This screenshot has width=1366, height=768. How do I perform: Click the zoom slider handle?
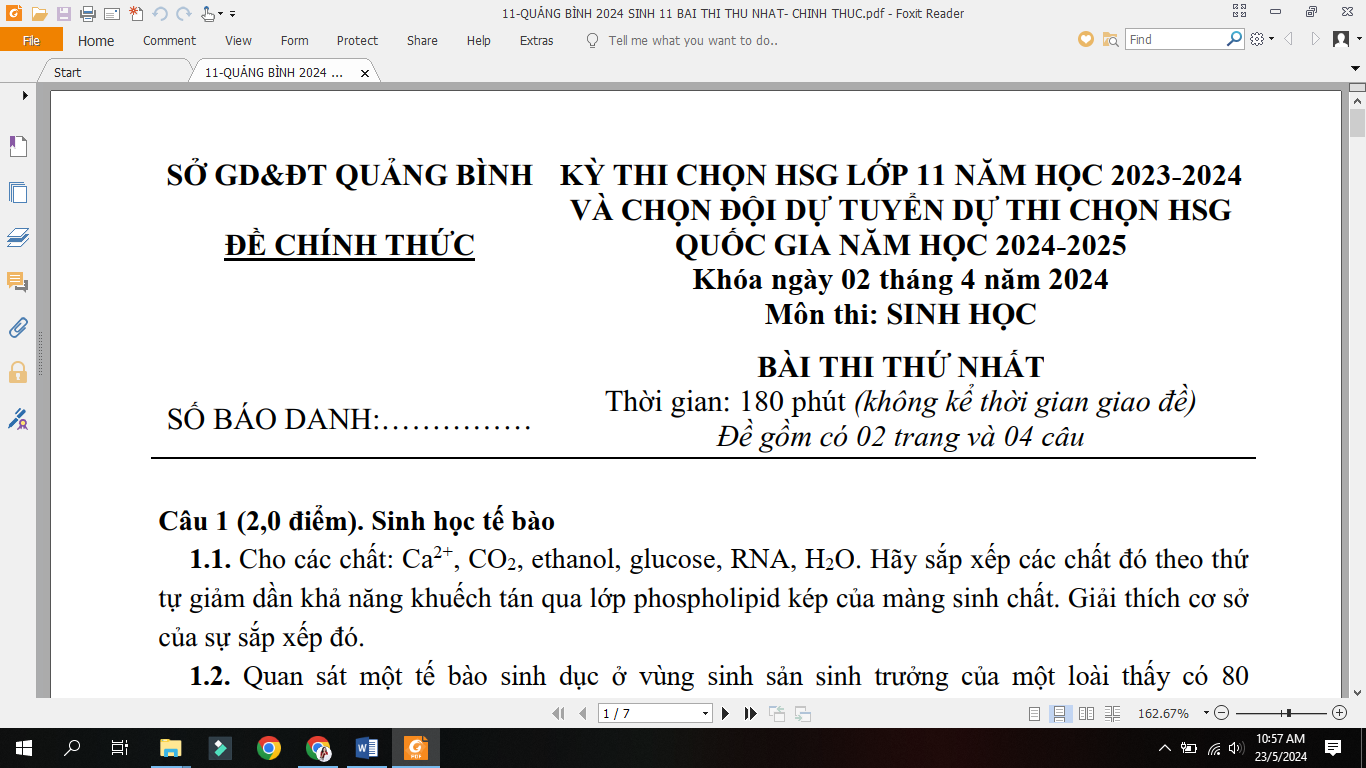point(1288,713)
